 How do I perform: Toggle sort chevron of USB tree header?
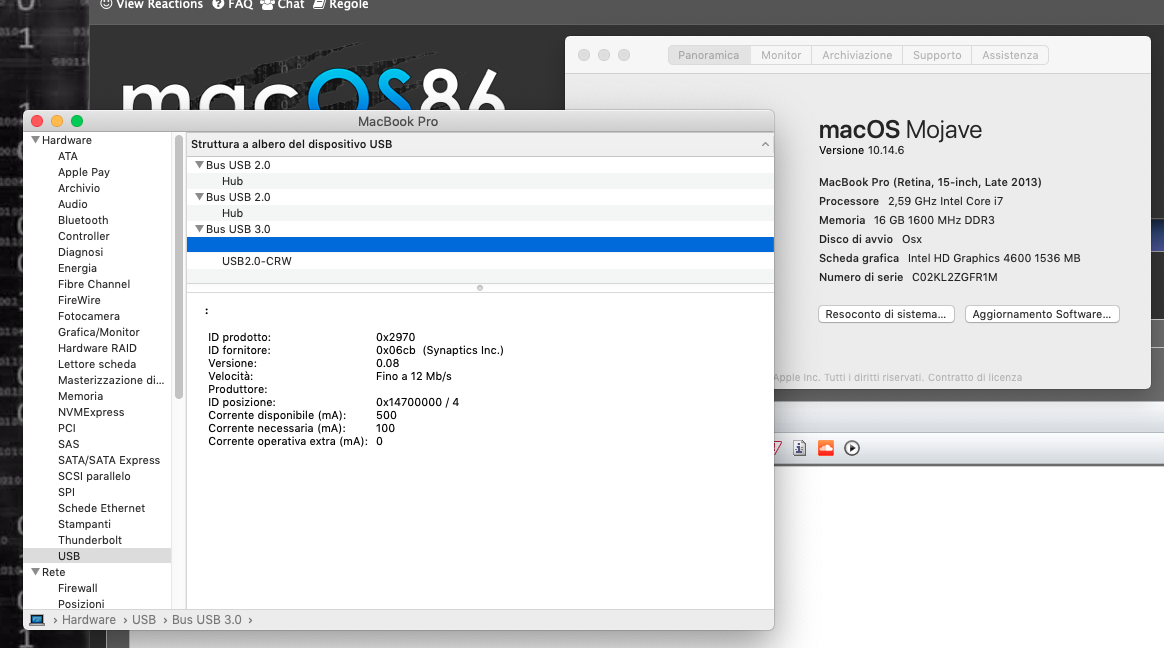click(x=765, y=144)
